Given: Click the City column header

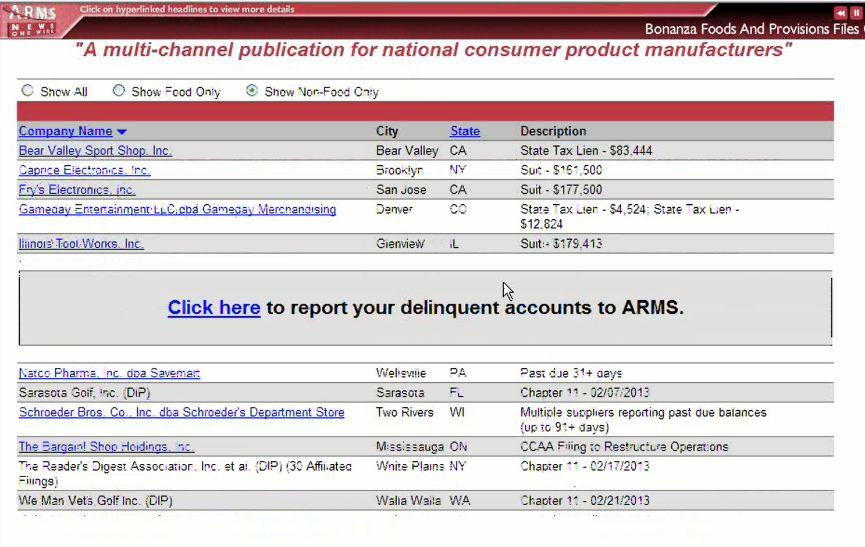Looking at the screenshot, I should [x=387, y=131].
